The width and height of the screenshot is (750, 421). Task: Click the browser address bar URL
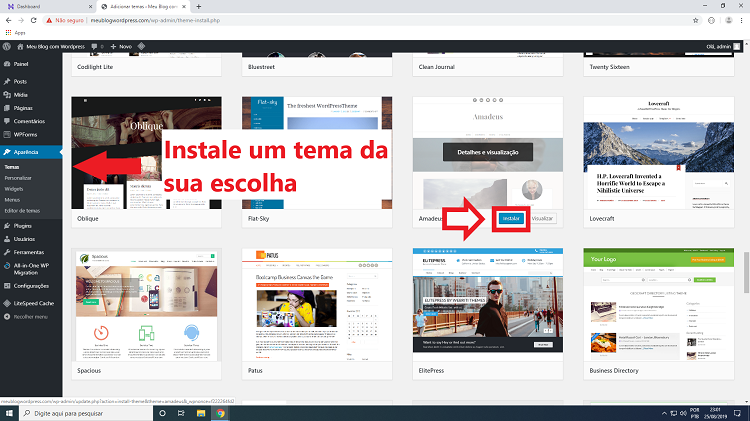[155, 21]
